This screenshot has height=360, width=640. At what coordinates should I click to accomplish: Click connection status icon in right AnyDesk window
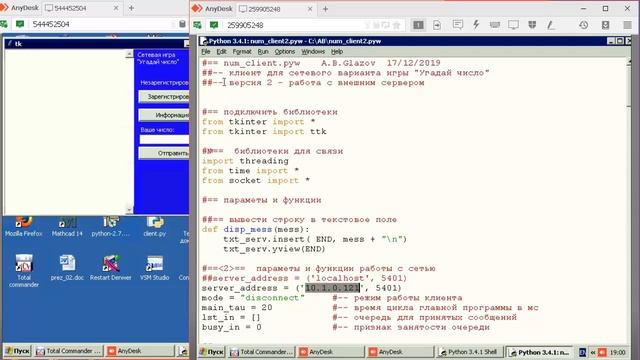[198, 25]
